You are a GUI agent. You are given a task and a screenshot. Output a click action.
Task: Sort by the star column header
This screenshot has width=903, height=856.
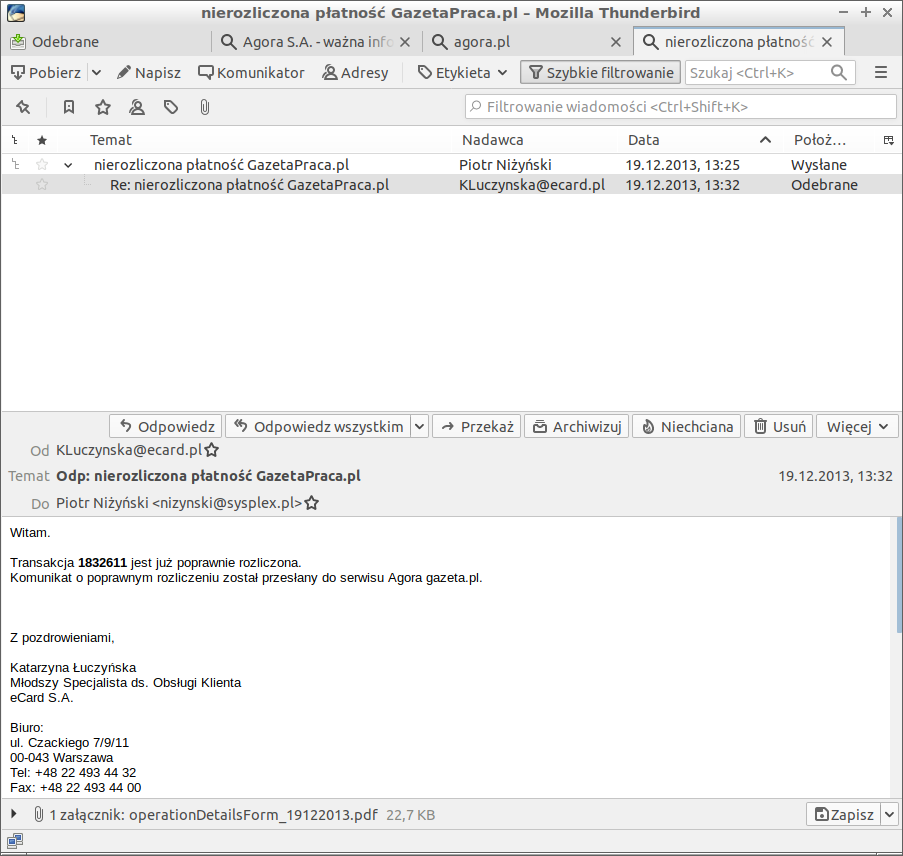(42, 140)
